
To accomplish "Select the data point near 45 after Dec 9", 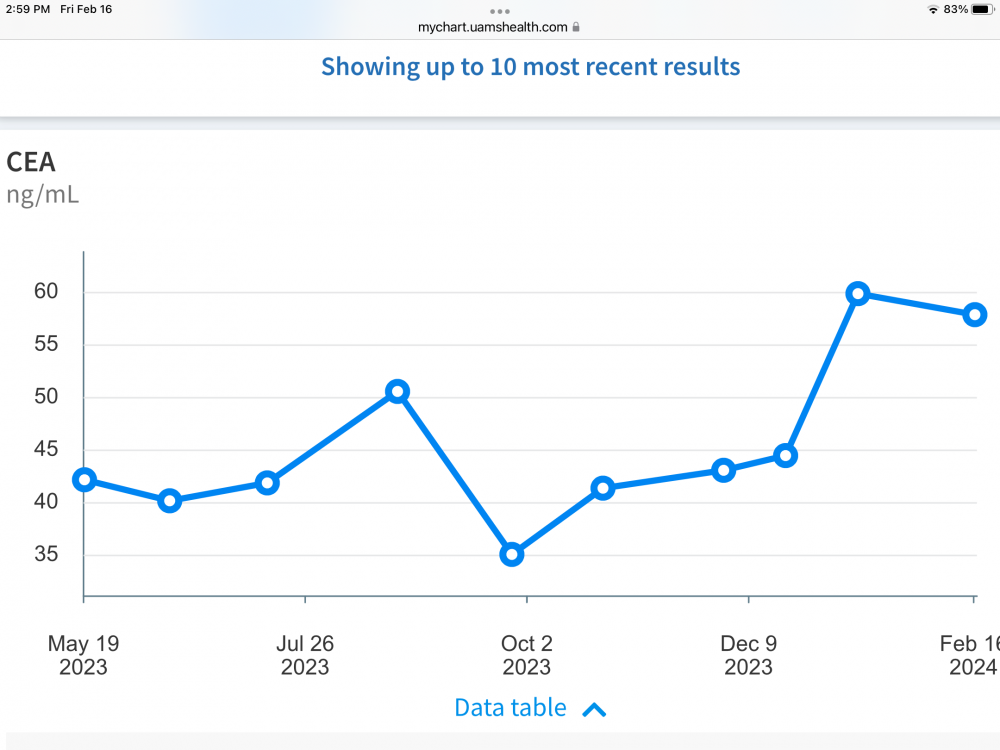I will pyautogui.click(x=785, y=455).
